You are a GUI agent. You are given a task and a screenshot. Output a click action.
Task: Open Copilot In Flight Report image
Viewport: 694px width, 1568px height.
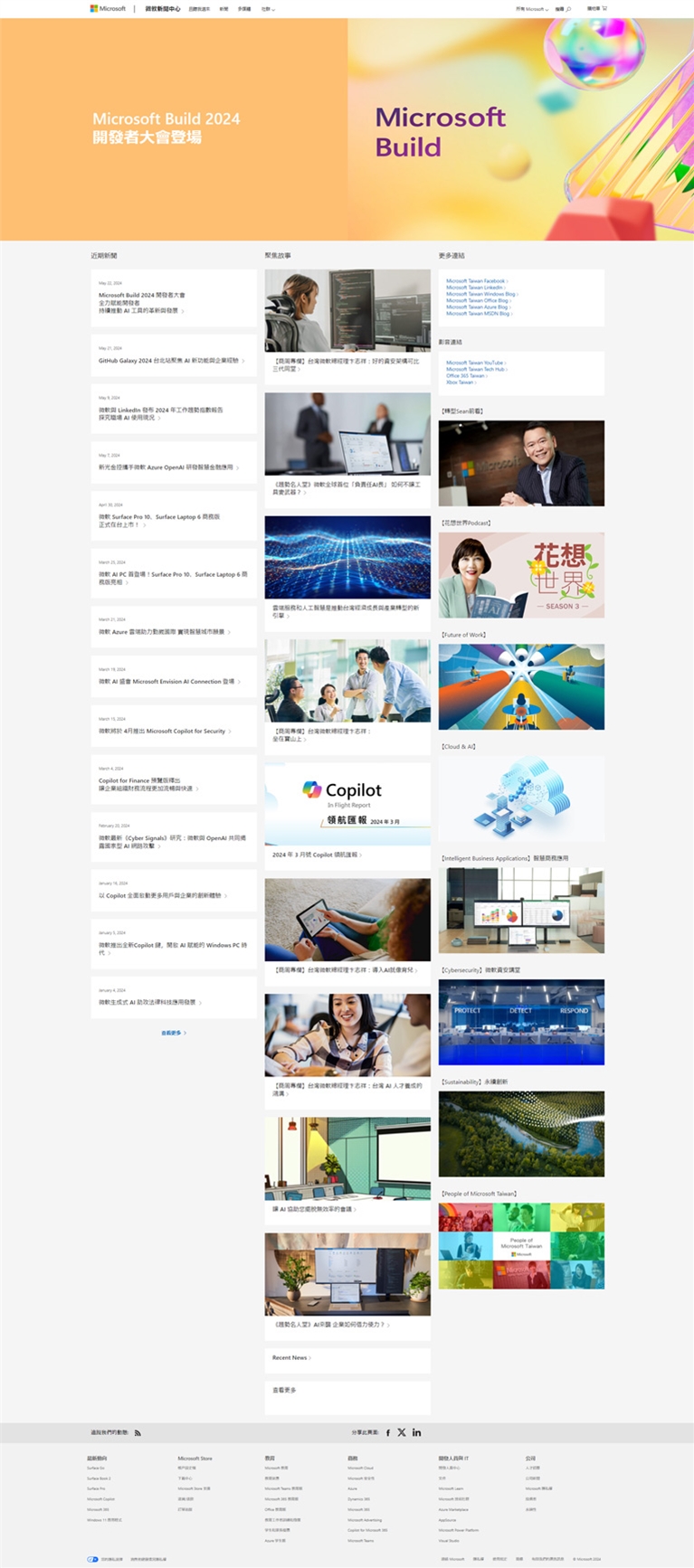coord(347,804)
